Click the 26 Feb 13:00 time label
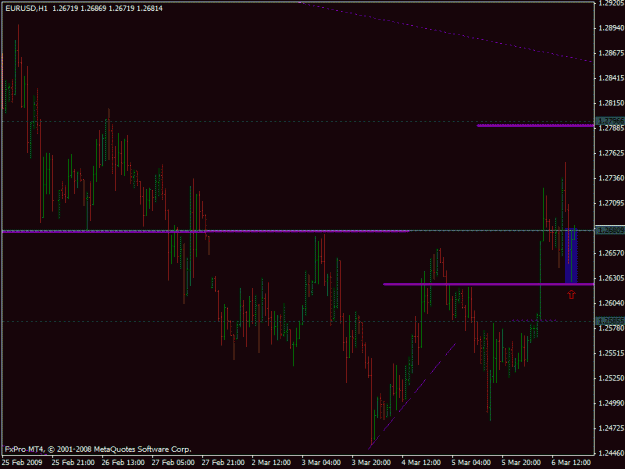Screen dimensions: 625x469 pos(123,463)
